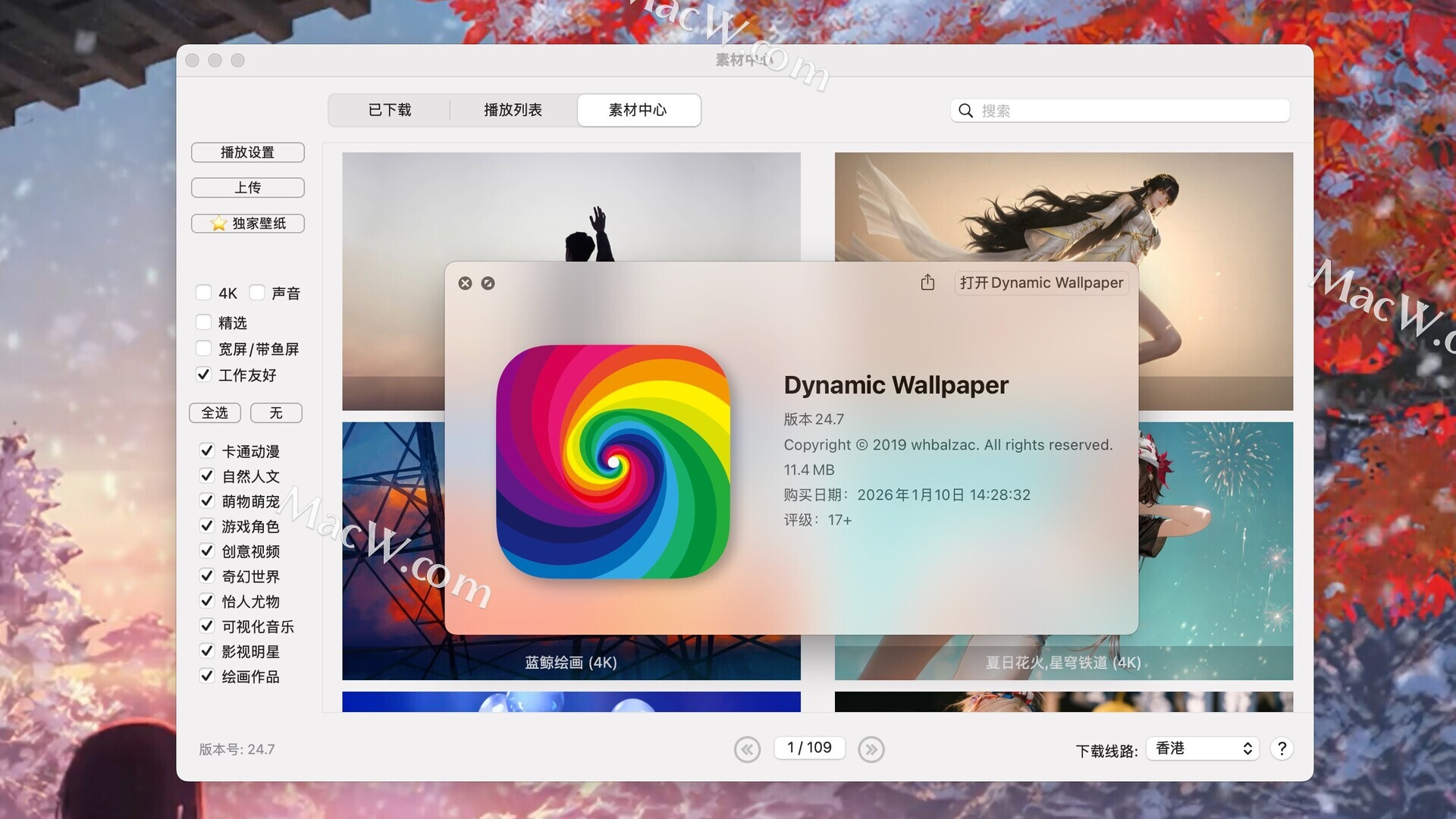Go to next page with double-right arrow
The height and width of the screenshot is (819, 1456).
(x=871, y=749)
